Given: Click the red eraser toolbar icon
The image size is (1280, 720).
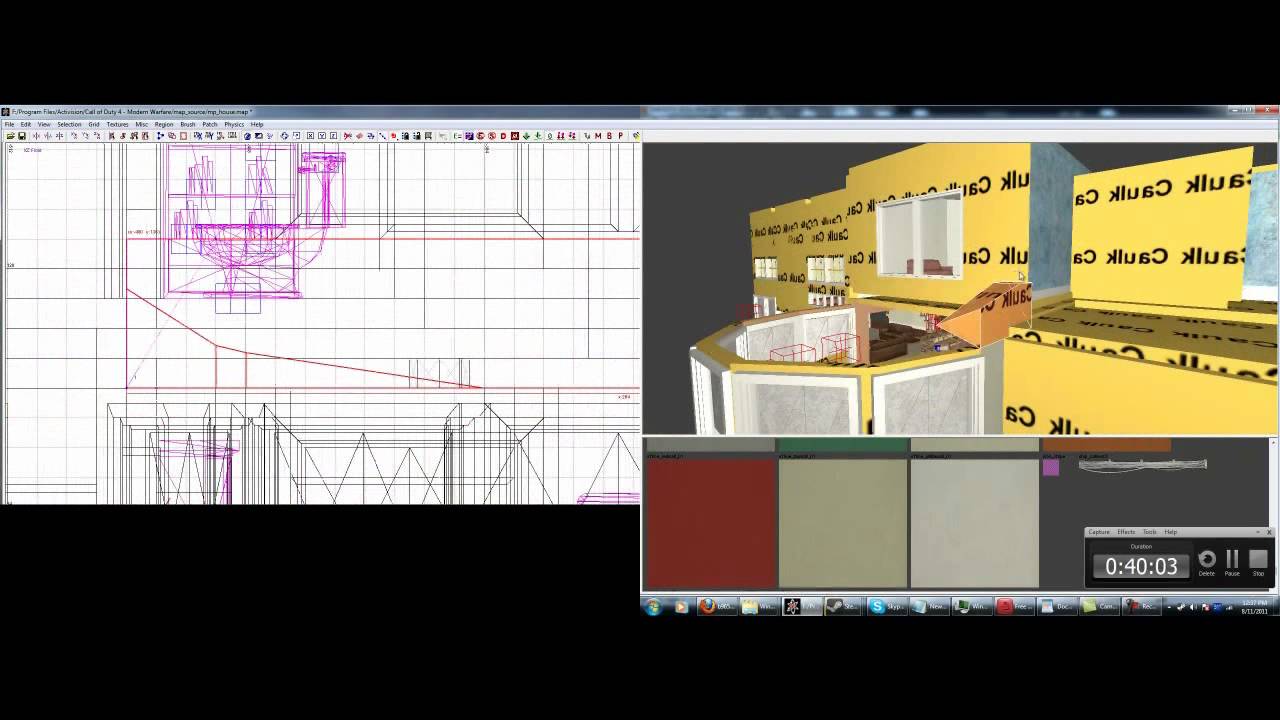Looking at the screenshot, I should click(x=359, y=136).
